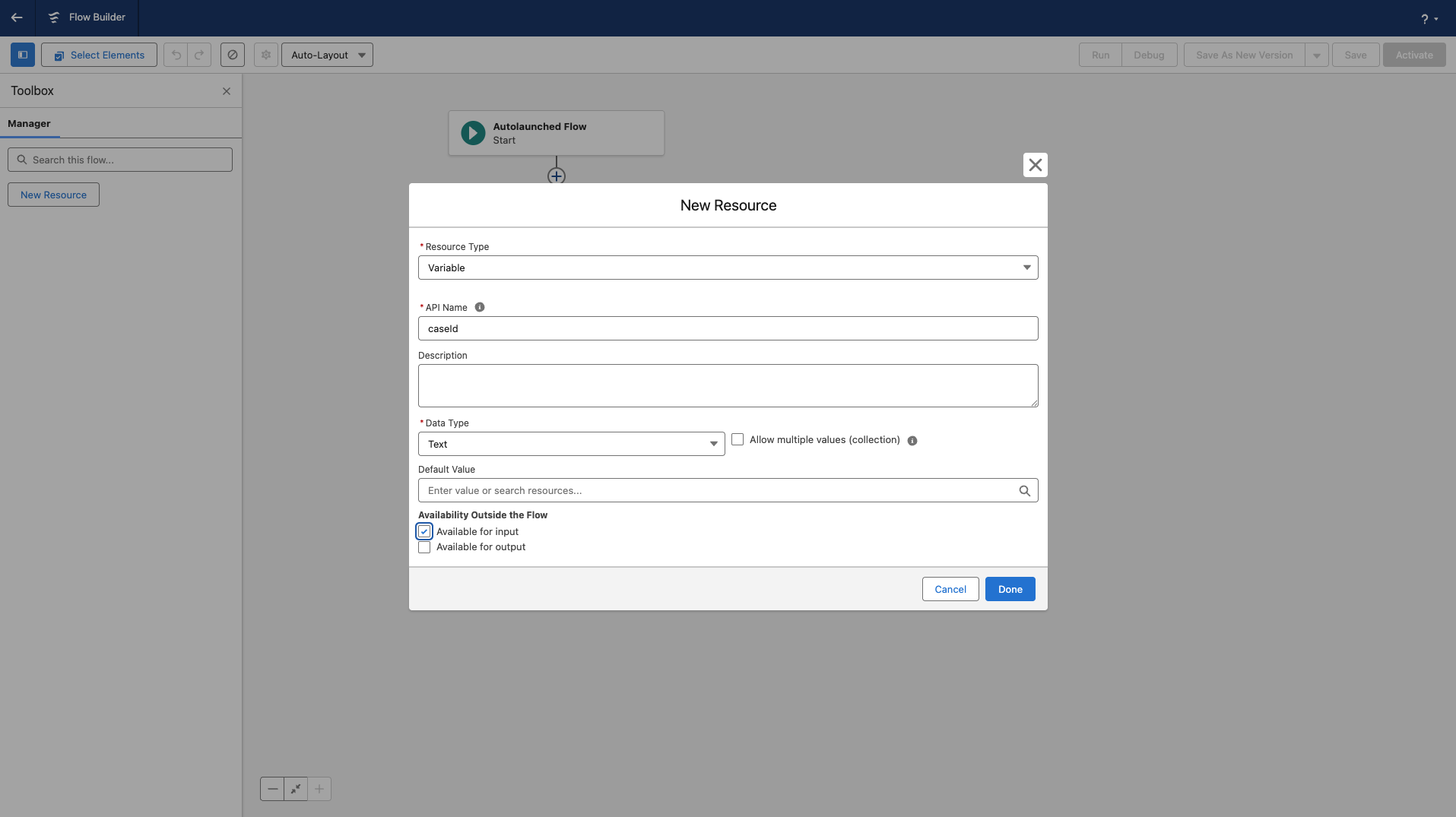Cancel the New Resource dialog

950,589
